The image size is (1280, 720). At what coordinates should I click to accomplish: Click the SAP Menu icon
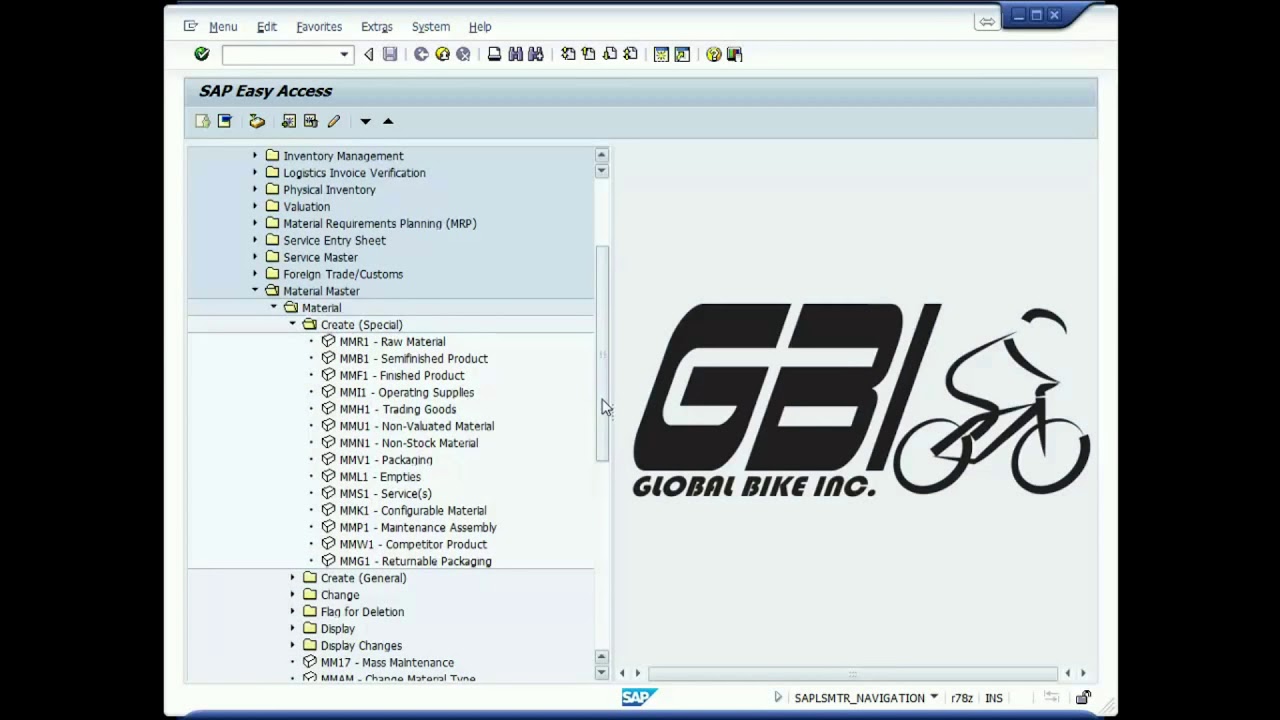point(225,121)
